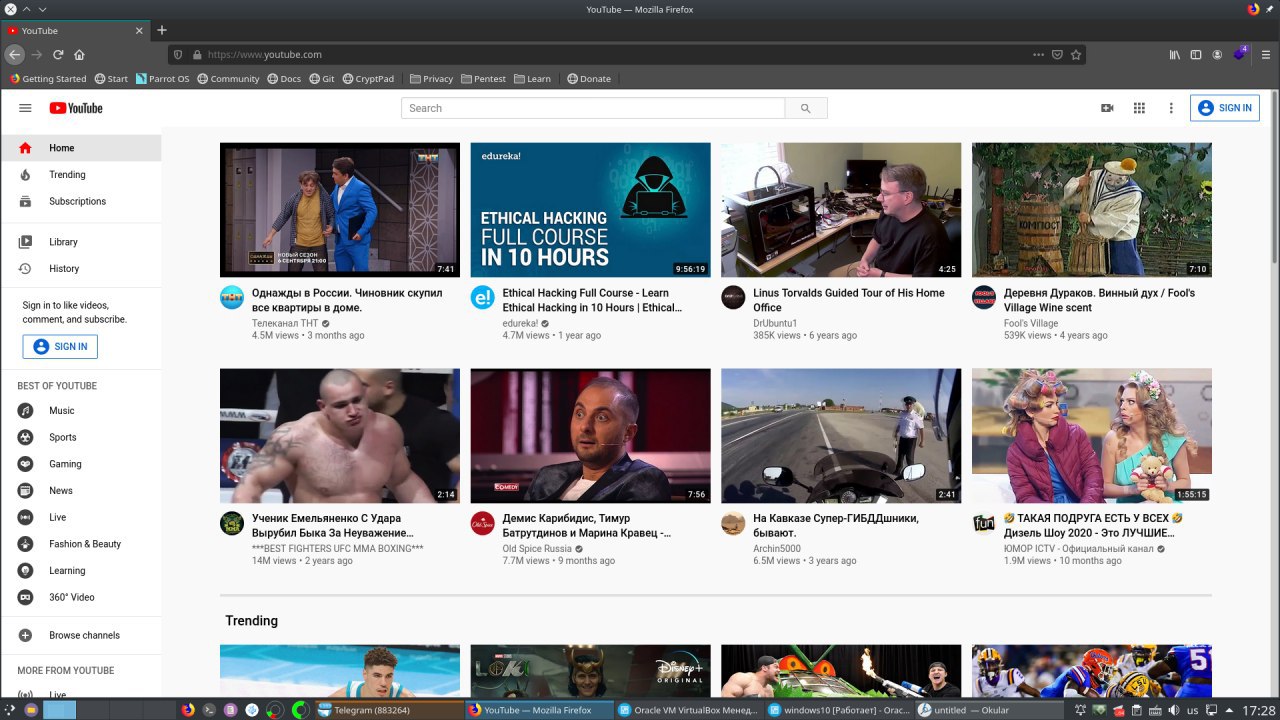The height and width of the screenshot is (720, 1280).
Task: Open History in sidebar
Action: click(x=81, y=269)
